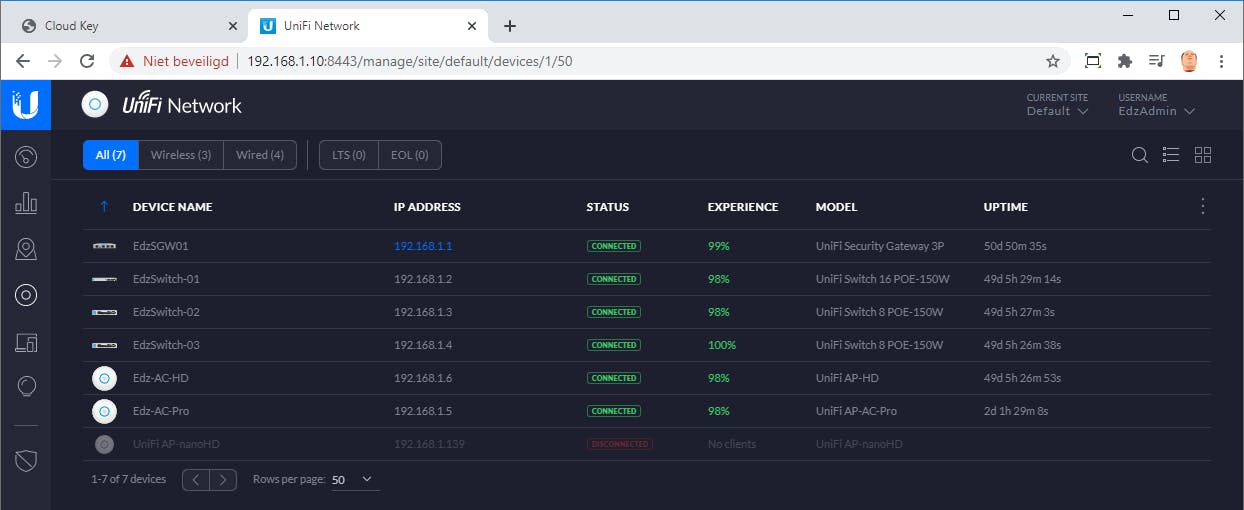This screenshot has height=510, width=1244.
Task: Select the Devices sidebar icon
Action: (26, 294)
